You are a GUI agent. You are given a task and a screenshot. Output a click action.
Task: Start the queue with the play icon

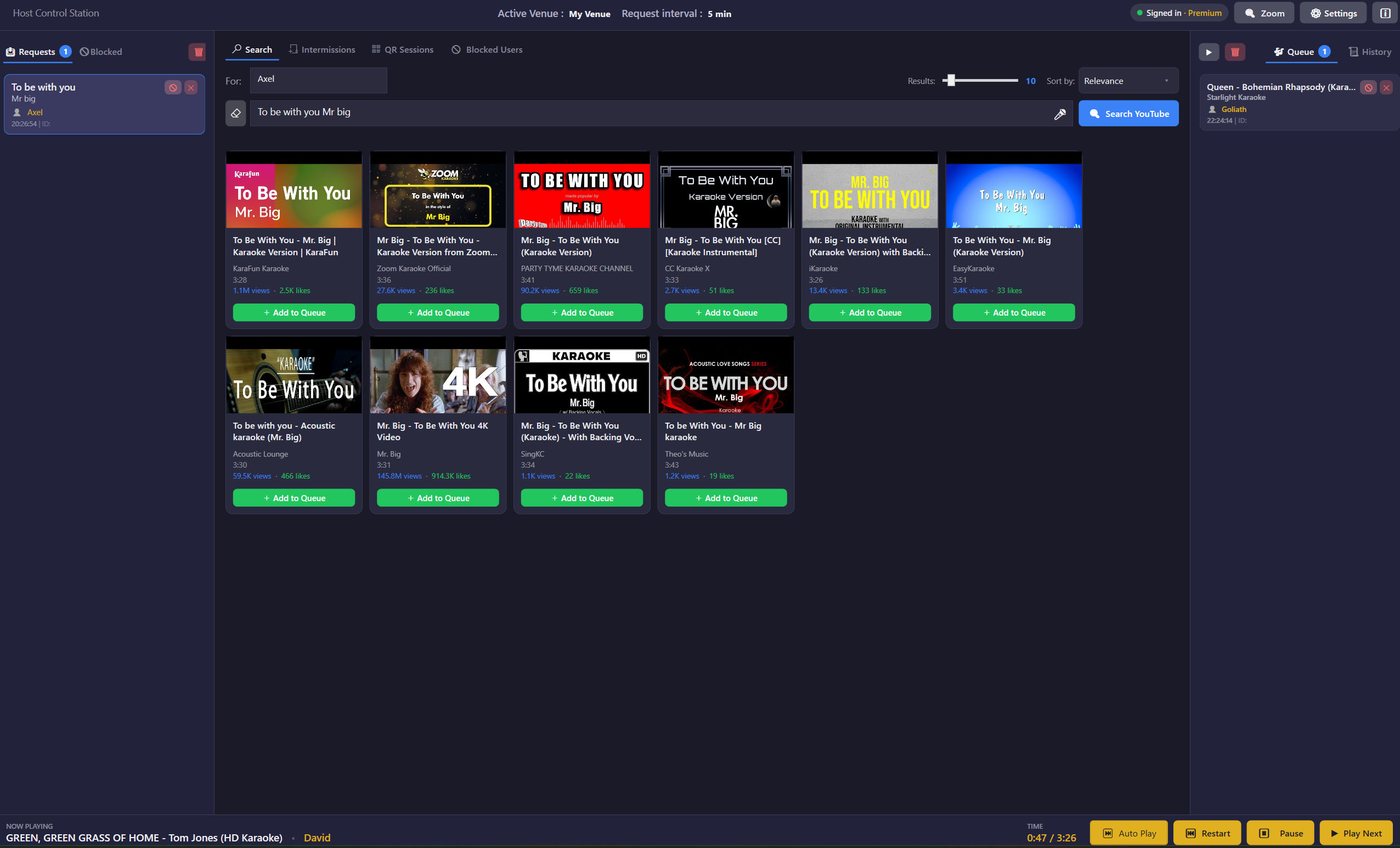coord(1209,52)
